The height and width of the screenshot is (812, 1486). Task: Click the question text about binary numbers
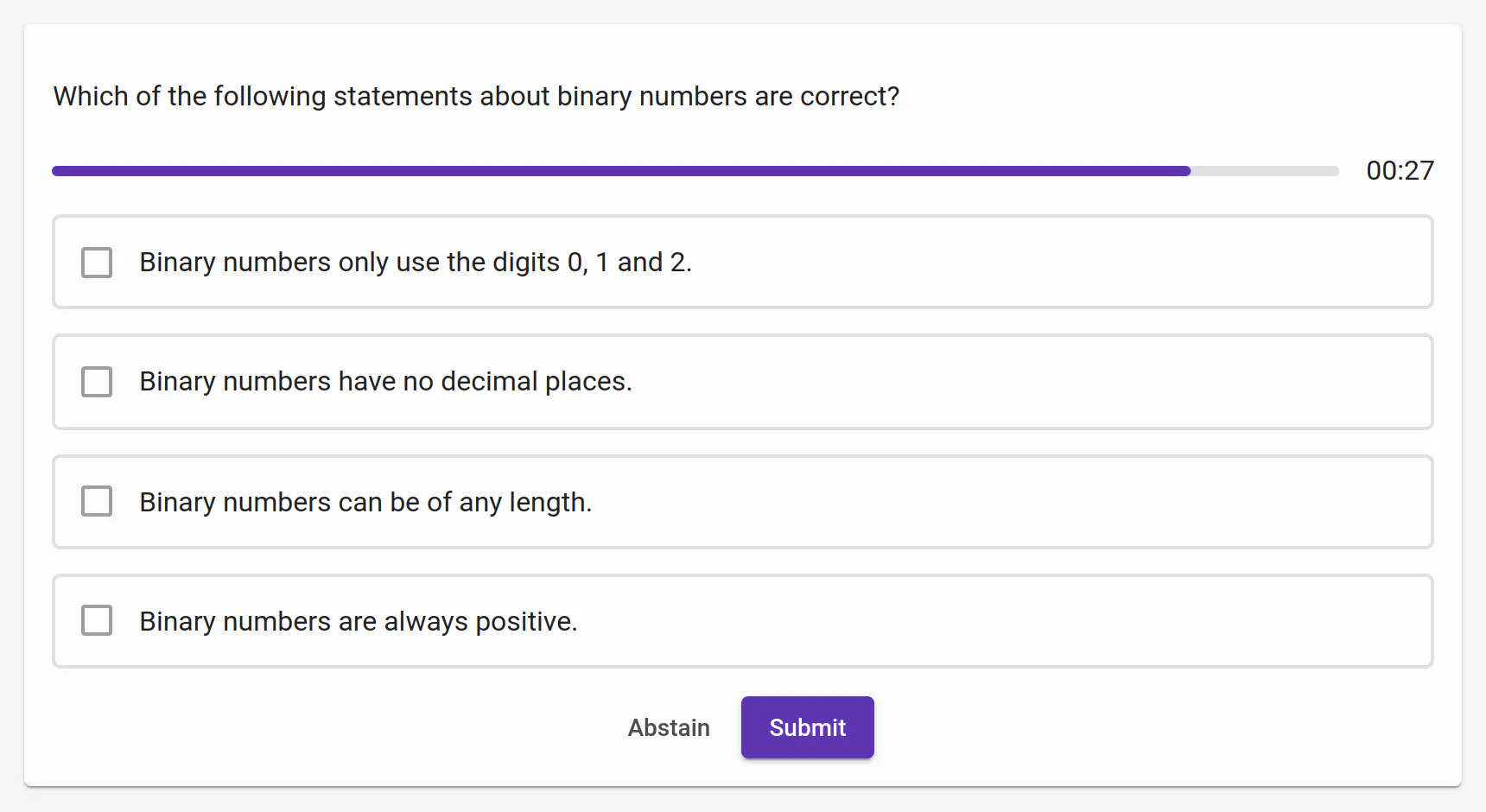click(476, 96)
